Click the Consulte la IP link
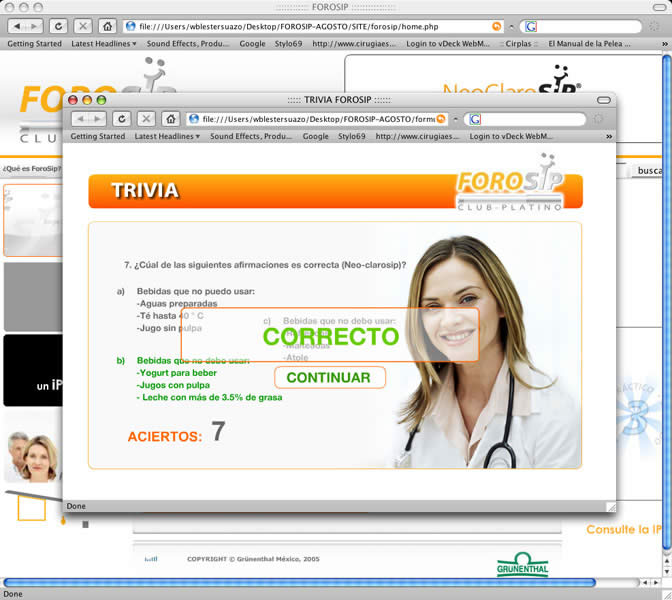672x600 pixels. (624, 530)
